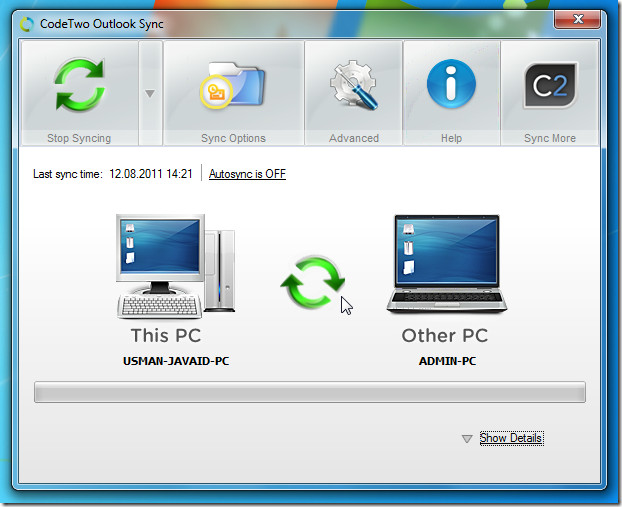Click the USMAN-JAVAID-PC computer name
The height and width of the screenshot is (507, 622).
tap(176, 361)
